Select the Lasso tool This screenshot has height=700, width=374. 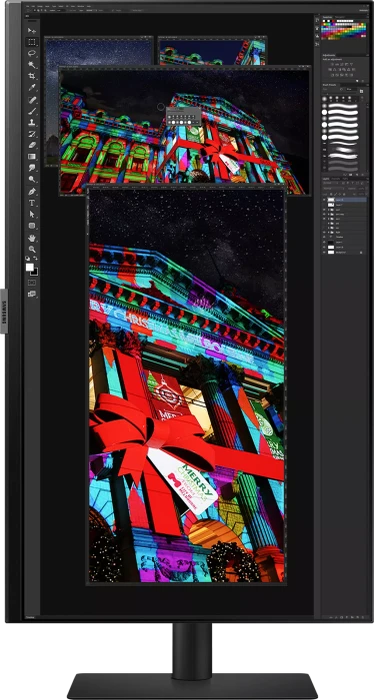tap(32, 54)
